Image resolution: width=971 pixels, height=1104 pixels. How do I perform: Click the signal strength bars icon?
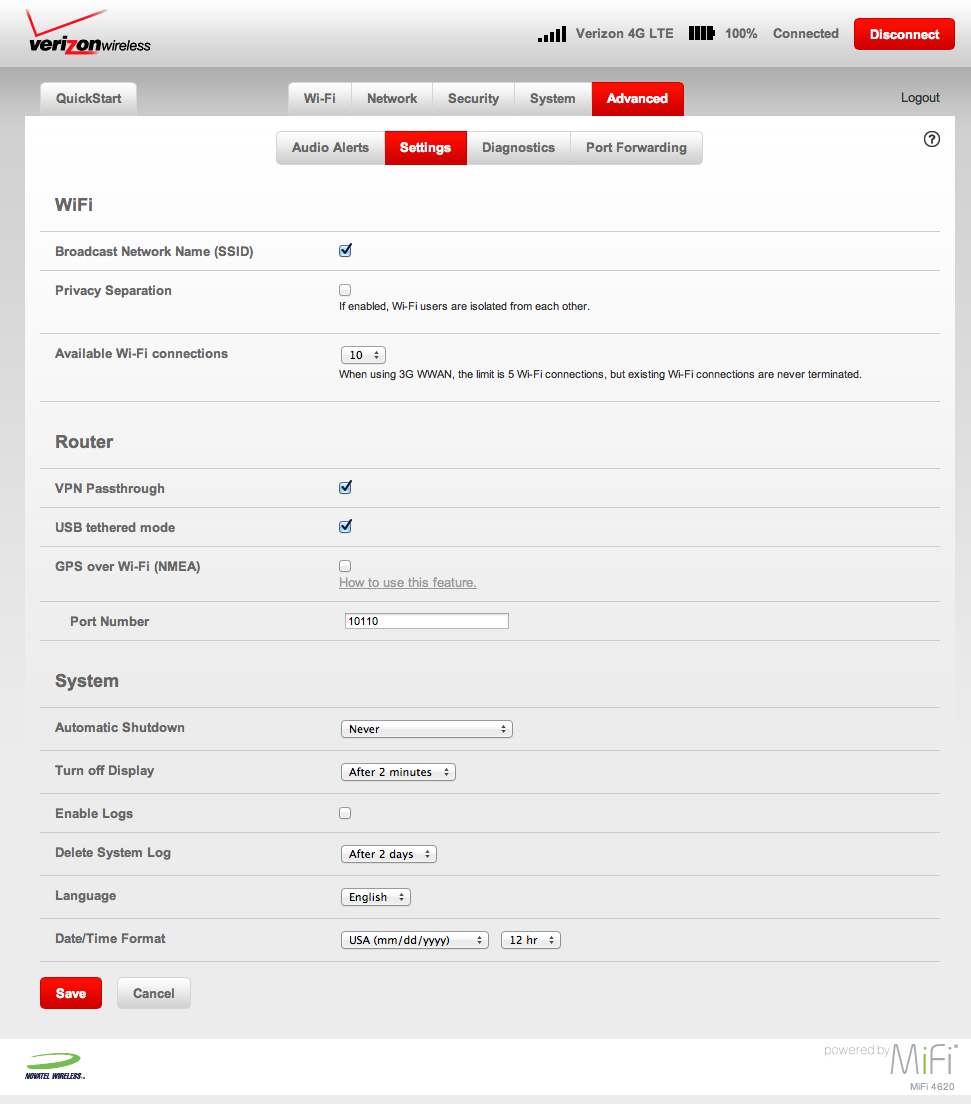pyautogui.click(x=552, y=34)
